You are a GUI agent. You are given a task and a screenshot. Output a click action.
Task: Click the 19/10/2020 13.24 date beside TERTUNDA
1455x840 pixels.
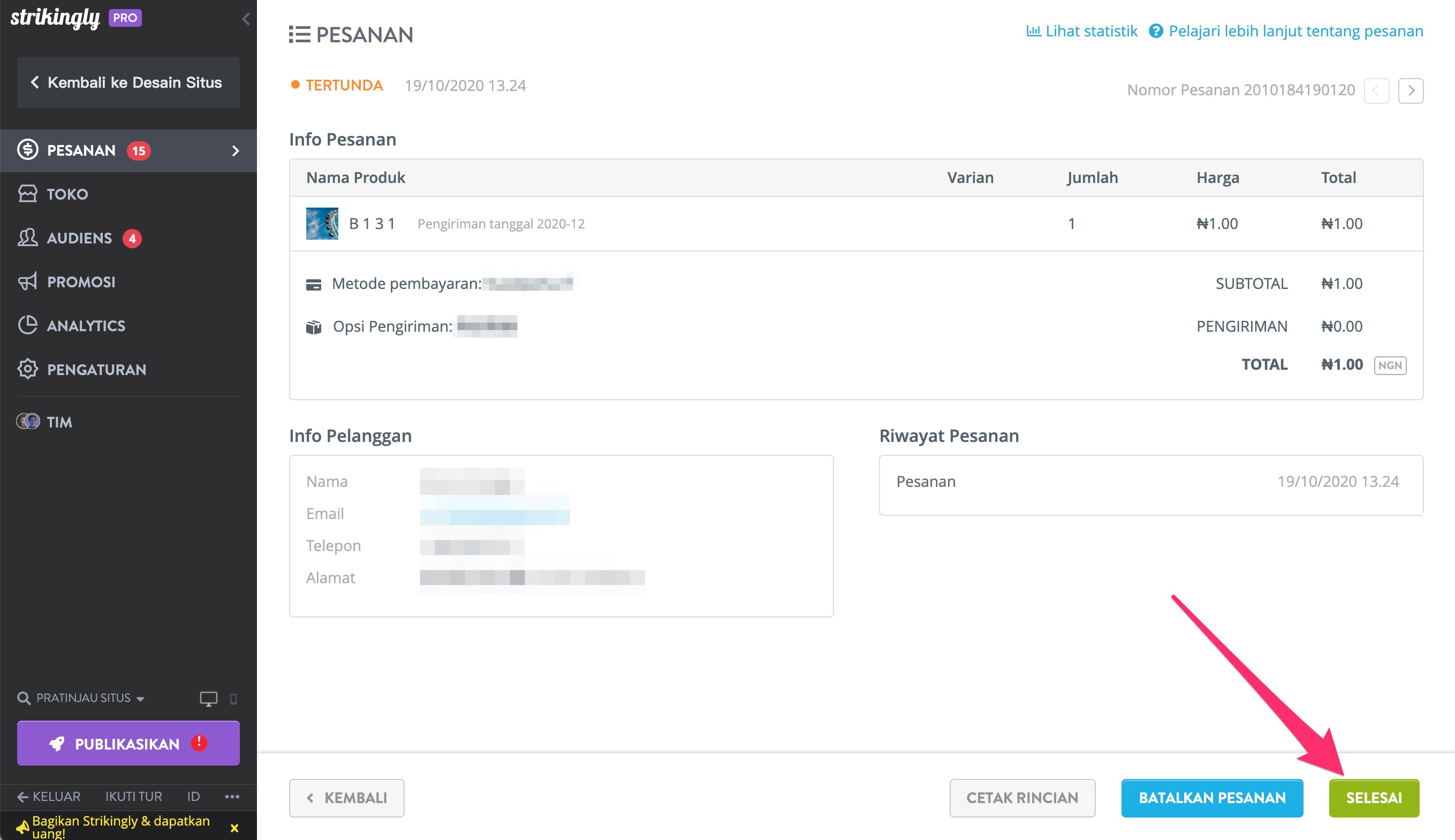pyautogui.click(x=465, y=86)
